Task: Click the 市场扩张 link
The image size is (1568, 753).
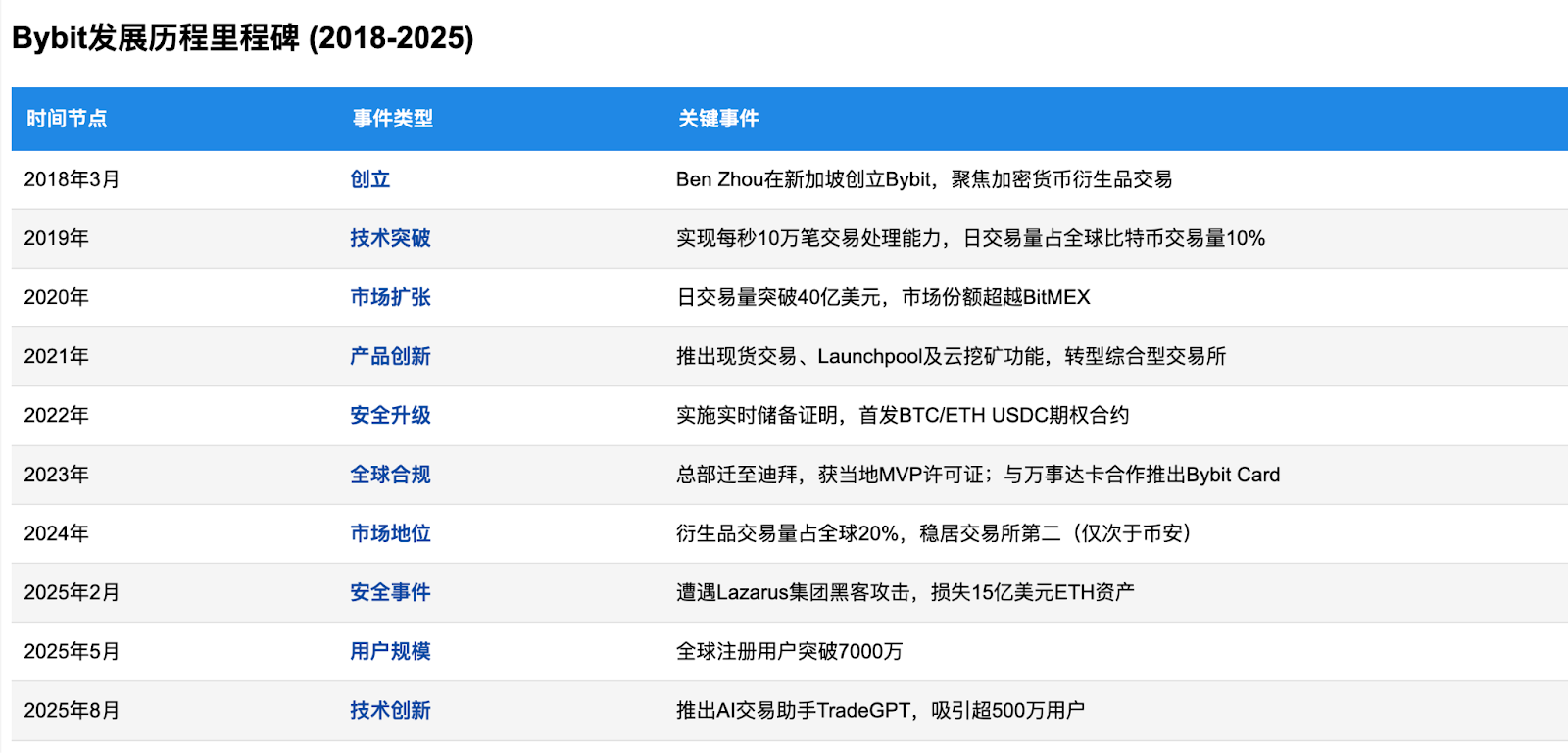Action: [x=390, y=297]
